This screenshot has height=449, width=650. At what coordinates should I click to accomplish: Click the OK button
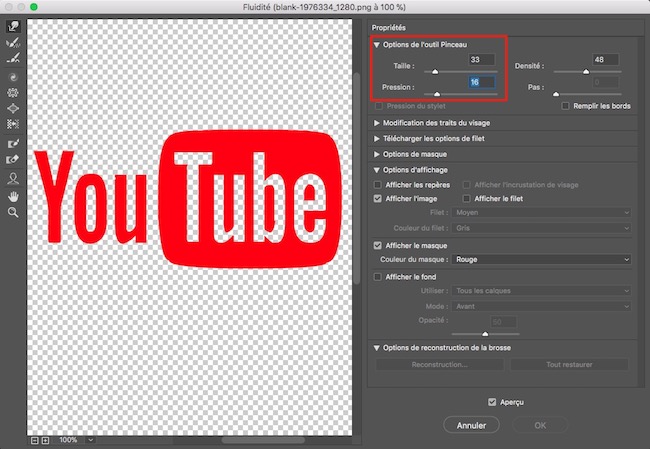(x=540, y=425)
